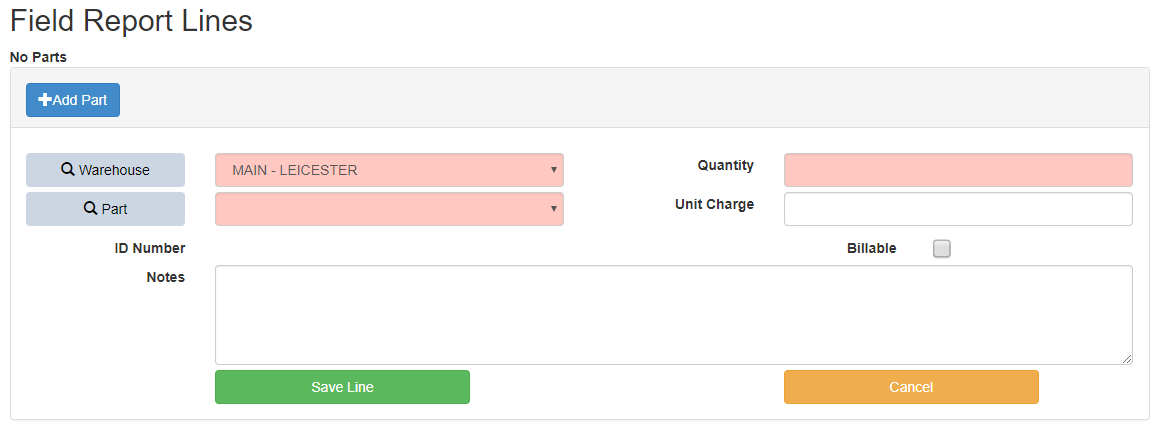Open the MAIN - LEICESTER warehouse dropdown

point(389,170)
